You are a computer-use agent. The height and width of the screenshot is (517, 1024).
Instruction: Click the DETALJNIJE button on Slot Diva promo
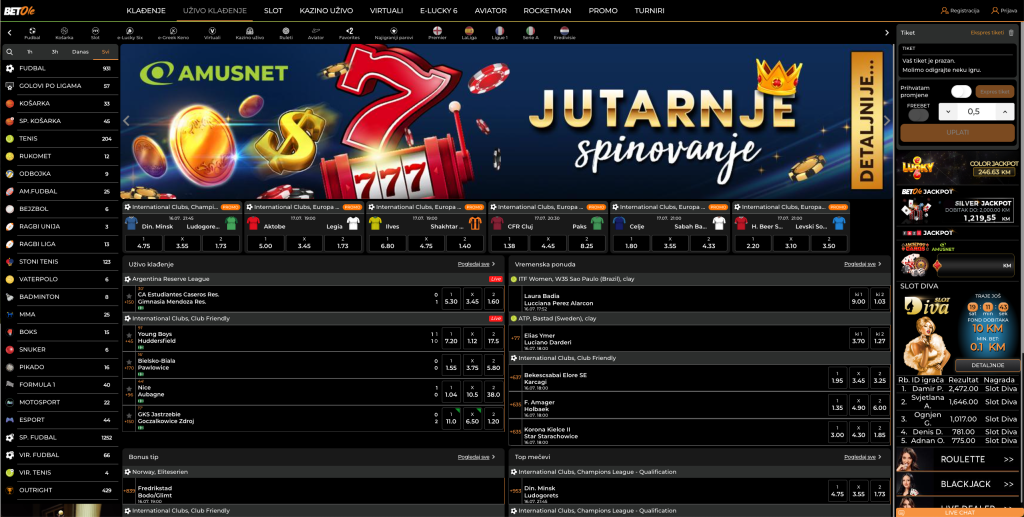pyautogui.click(x=987, y=366)
